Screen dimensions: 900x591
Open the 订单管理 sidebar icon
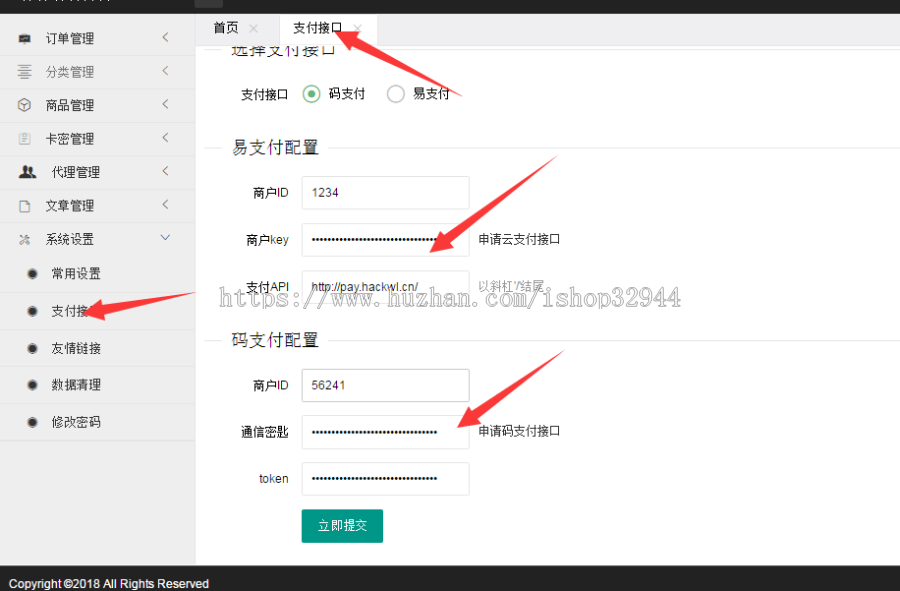click(x=24, y=38)
